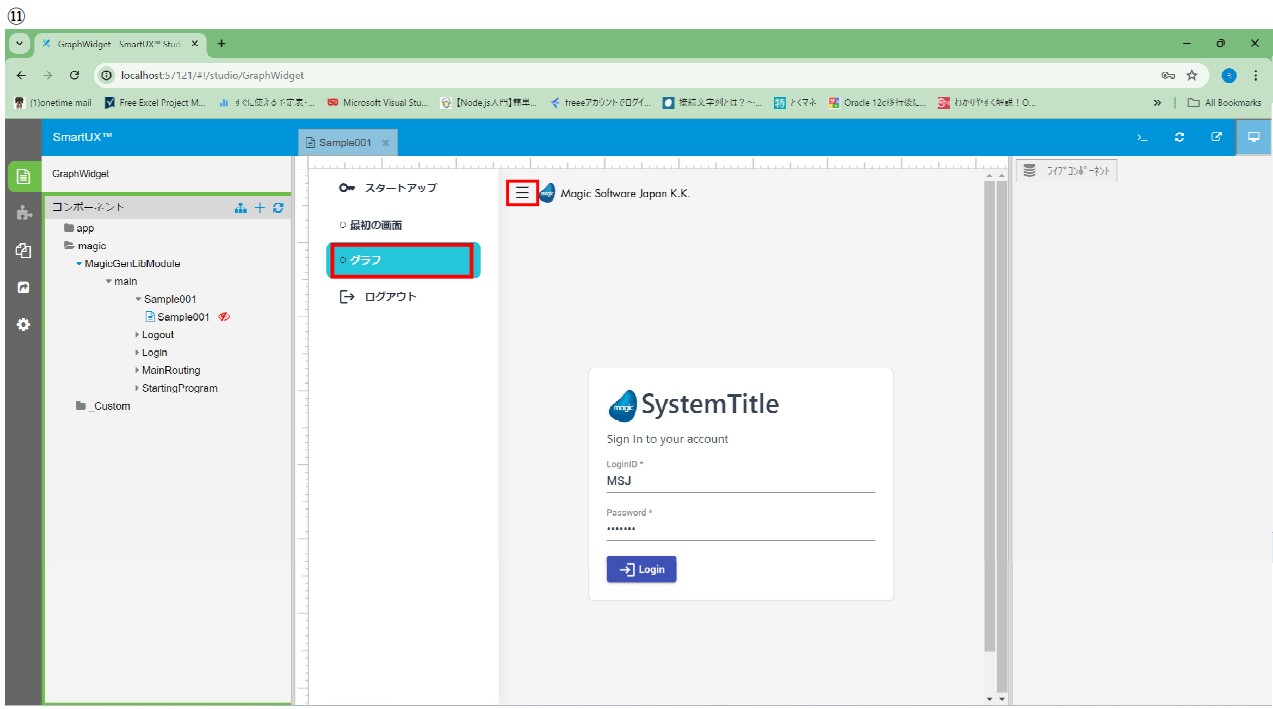Click the desktop monitor preview icon
This screenshot has width=1273, height=709.
1253,138
